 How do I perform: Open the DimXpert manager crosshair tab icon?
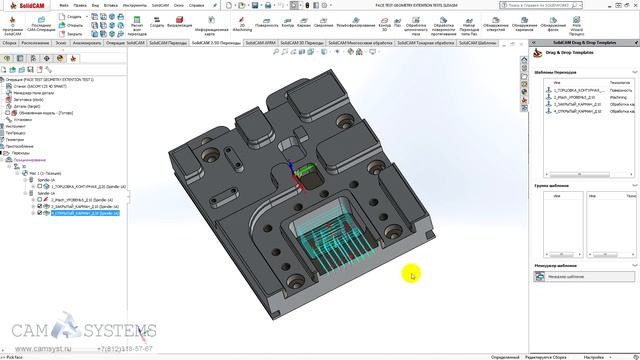click(x=47, y=58)
